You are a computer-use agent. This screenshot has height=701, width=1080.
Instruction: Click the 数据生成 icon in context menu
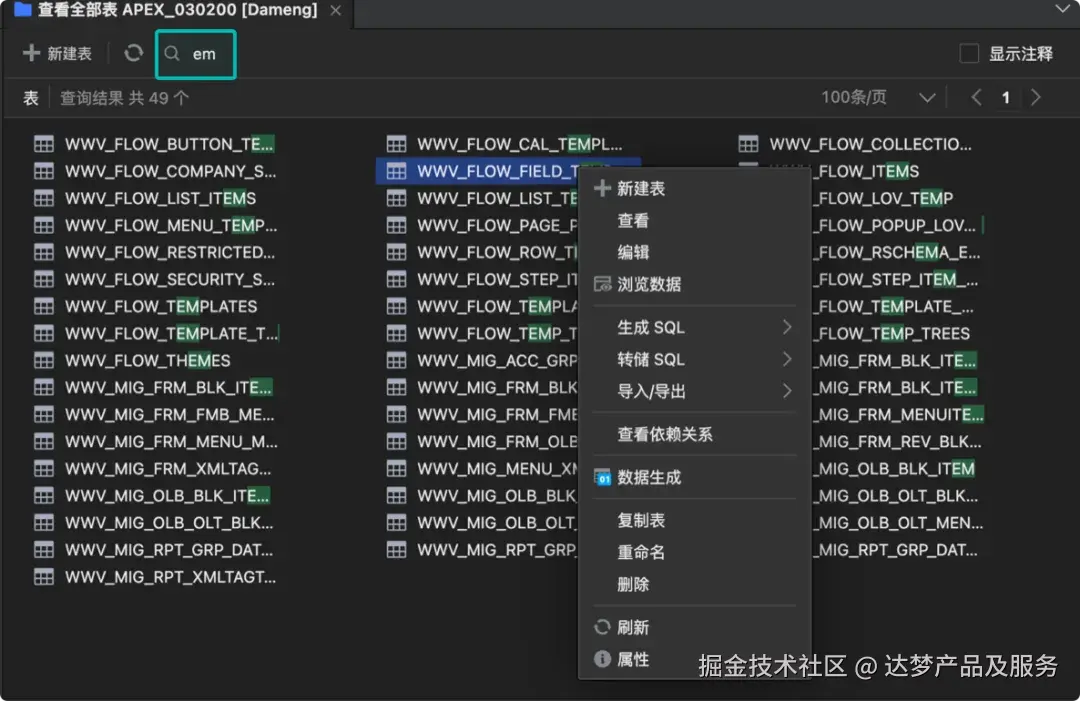[x=603, y=477]
